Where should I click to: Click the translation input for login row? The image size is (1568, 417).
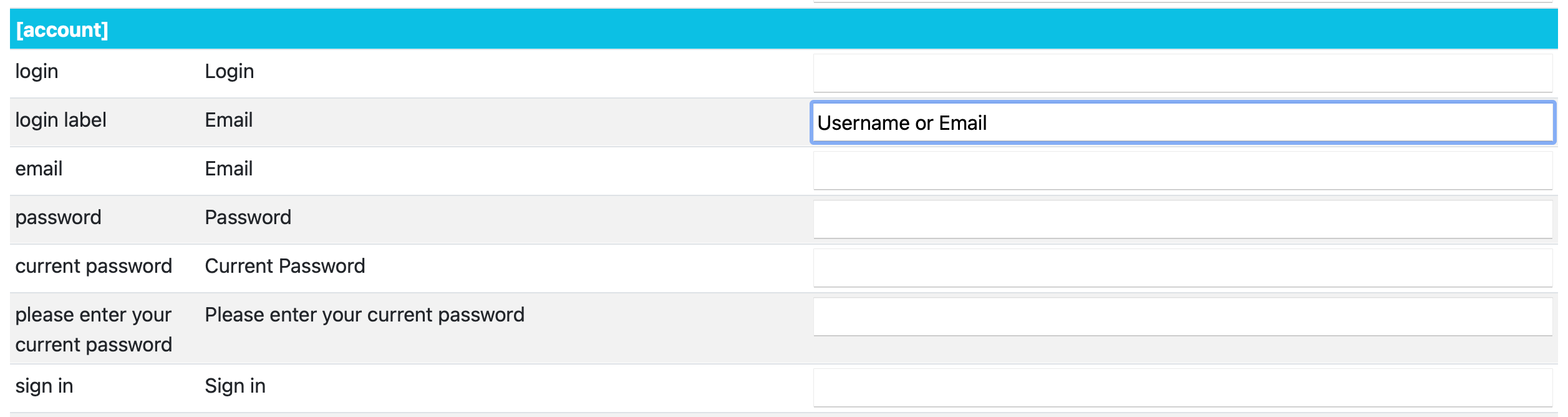(1185, 72)
